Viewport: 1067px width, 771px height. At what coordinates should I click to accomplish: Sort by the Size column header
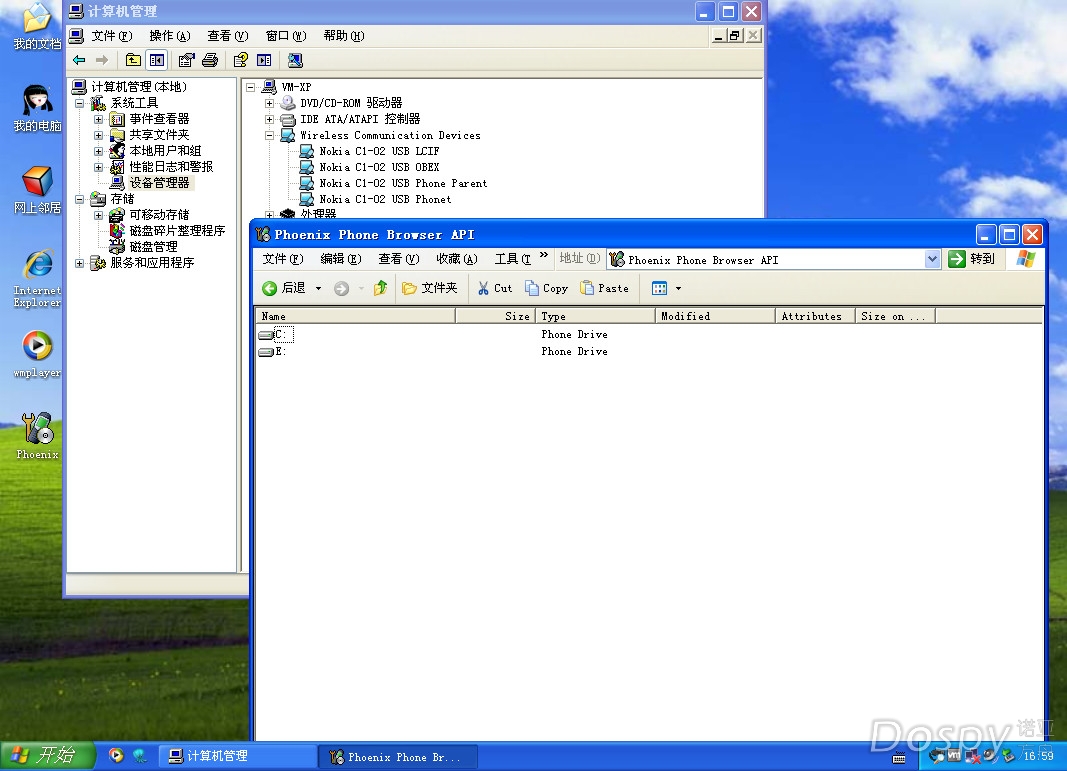pyautogui.click(x=495, y=316)
